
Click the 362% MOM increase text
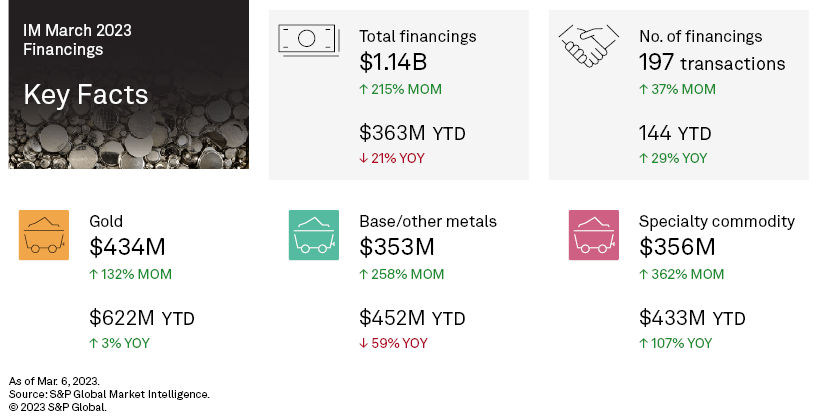pos(680,274)
